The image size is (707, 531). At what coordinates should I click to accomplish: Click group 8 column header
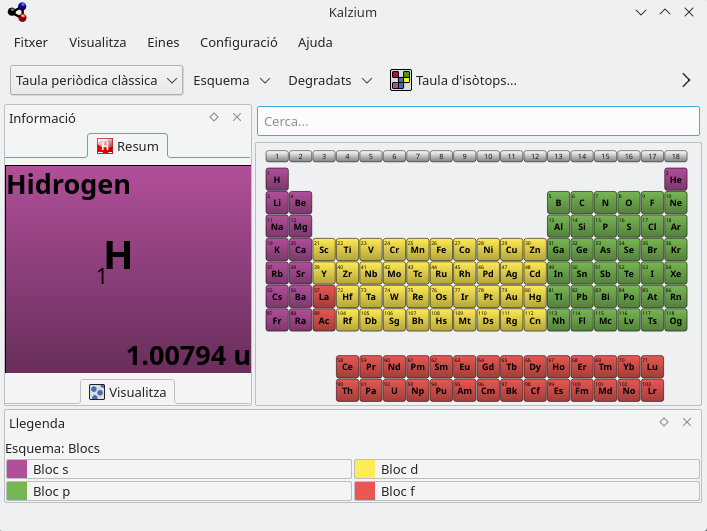tap(441, 156)
